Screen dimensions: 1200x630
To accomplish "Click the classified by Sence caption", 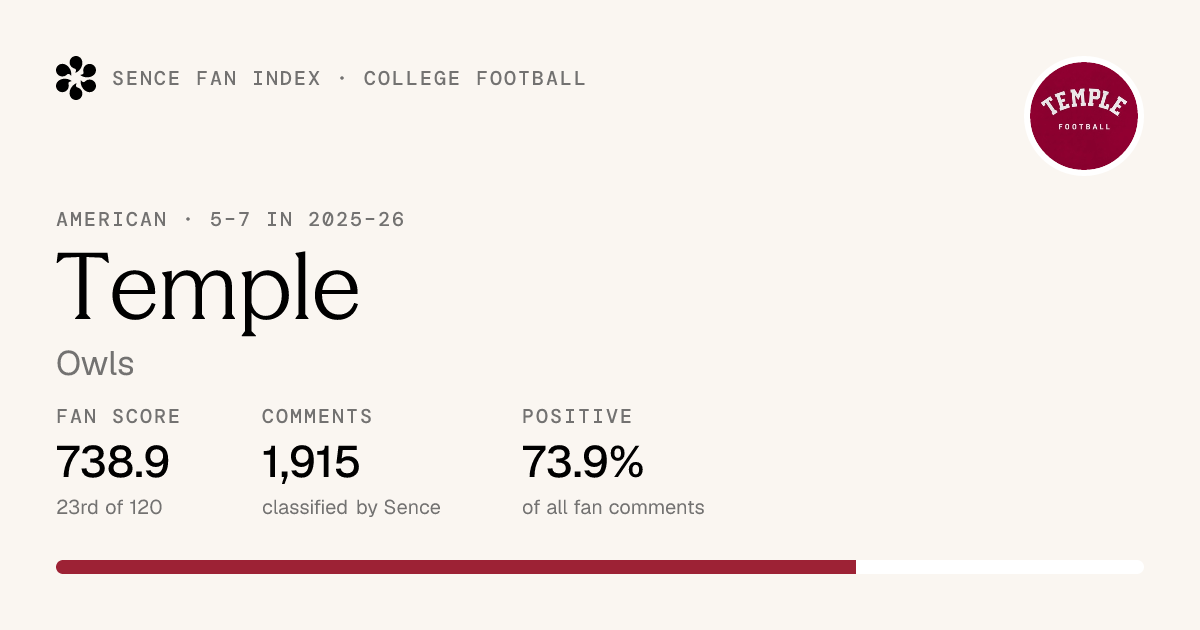I will coord(351,507).
